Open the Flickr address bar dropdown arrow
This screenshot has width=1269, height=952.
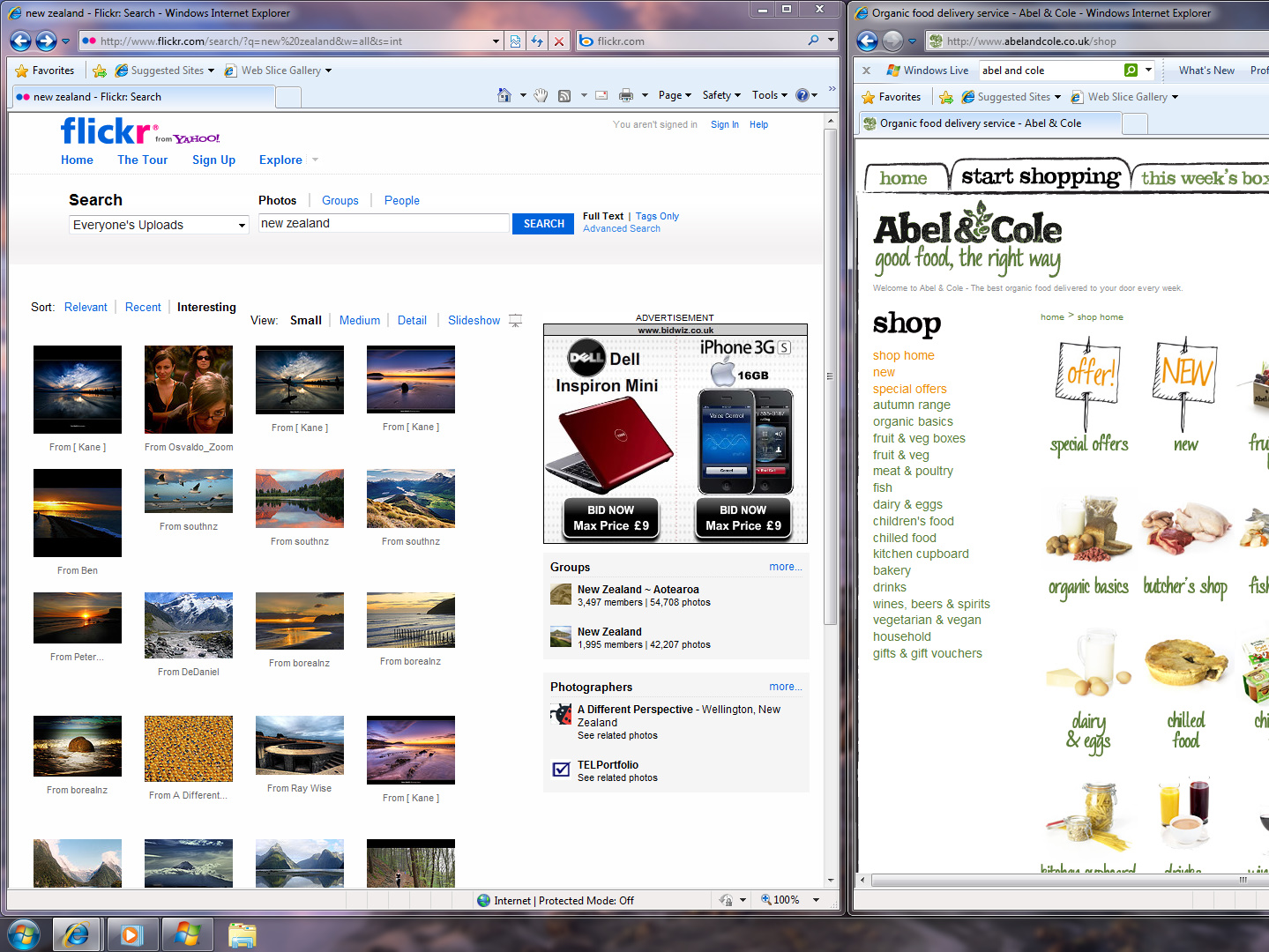pyautogui.click(x=496, y=41)
